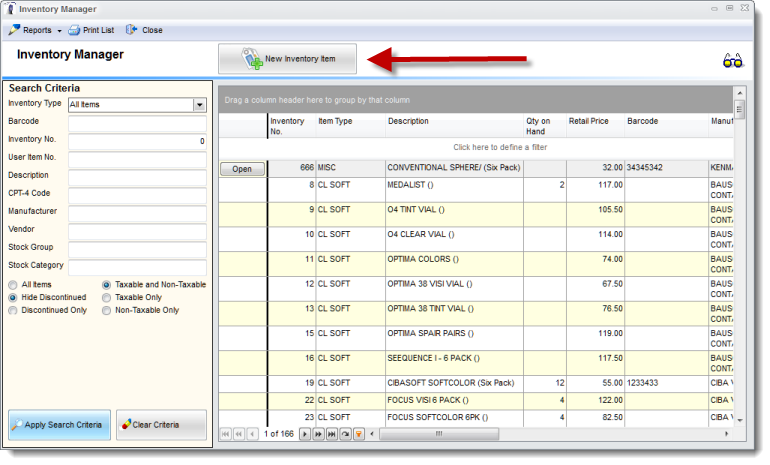Select the Taxable Only radio button
This screenshot has width=770, height=465.
(106, 298)
